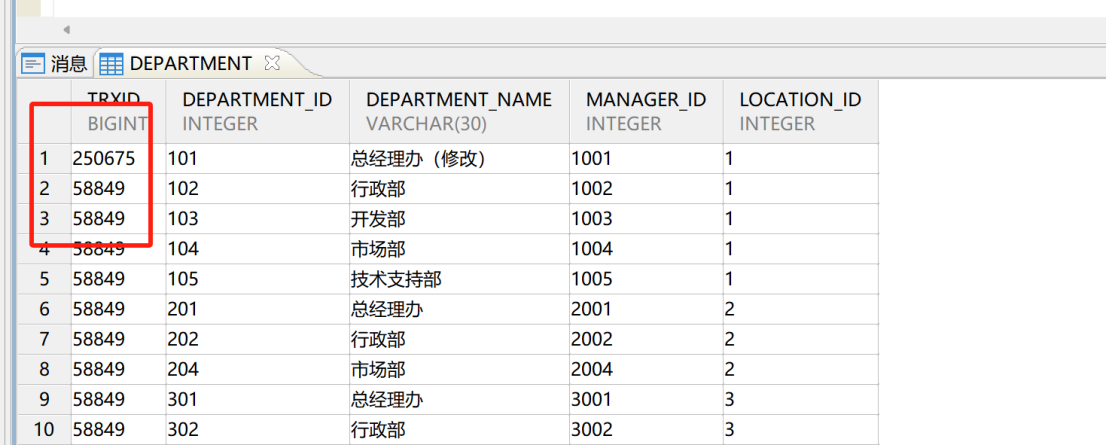Select the 总经理办（修改）department name cell
1107x446 pixels.
pos(417,158)
